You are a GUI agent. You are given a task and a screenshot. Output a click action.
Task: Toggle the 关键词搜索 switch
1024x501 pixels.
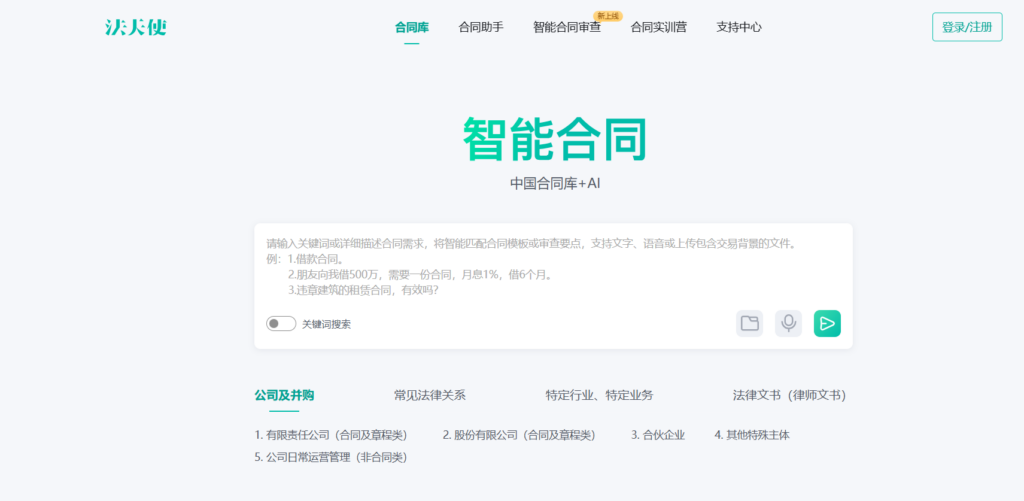pyautogui.click(x=281, y=324)
